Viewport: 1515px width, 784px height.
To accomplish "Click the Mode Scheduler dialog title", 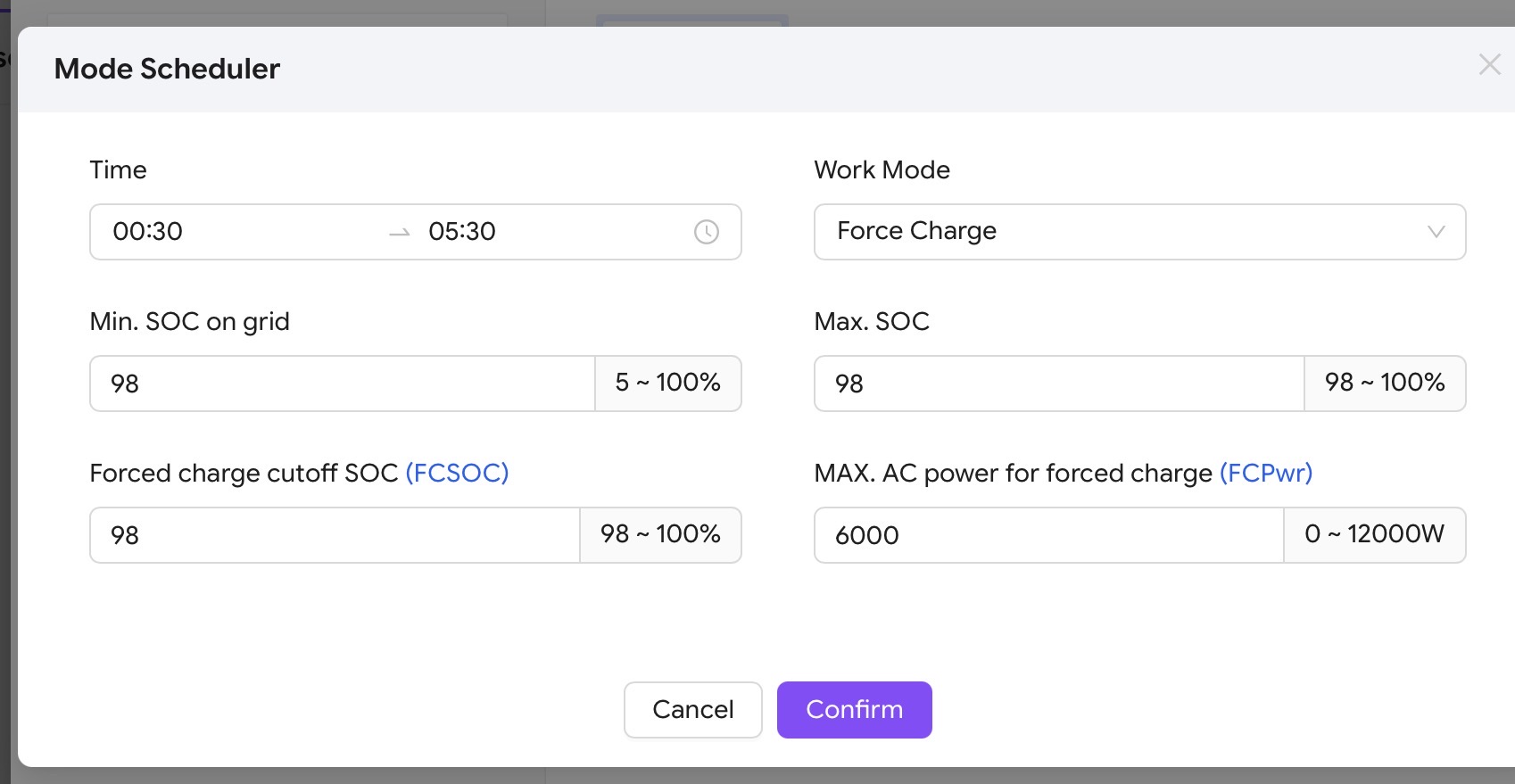I will [x=167, y=69].
